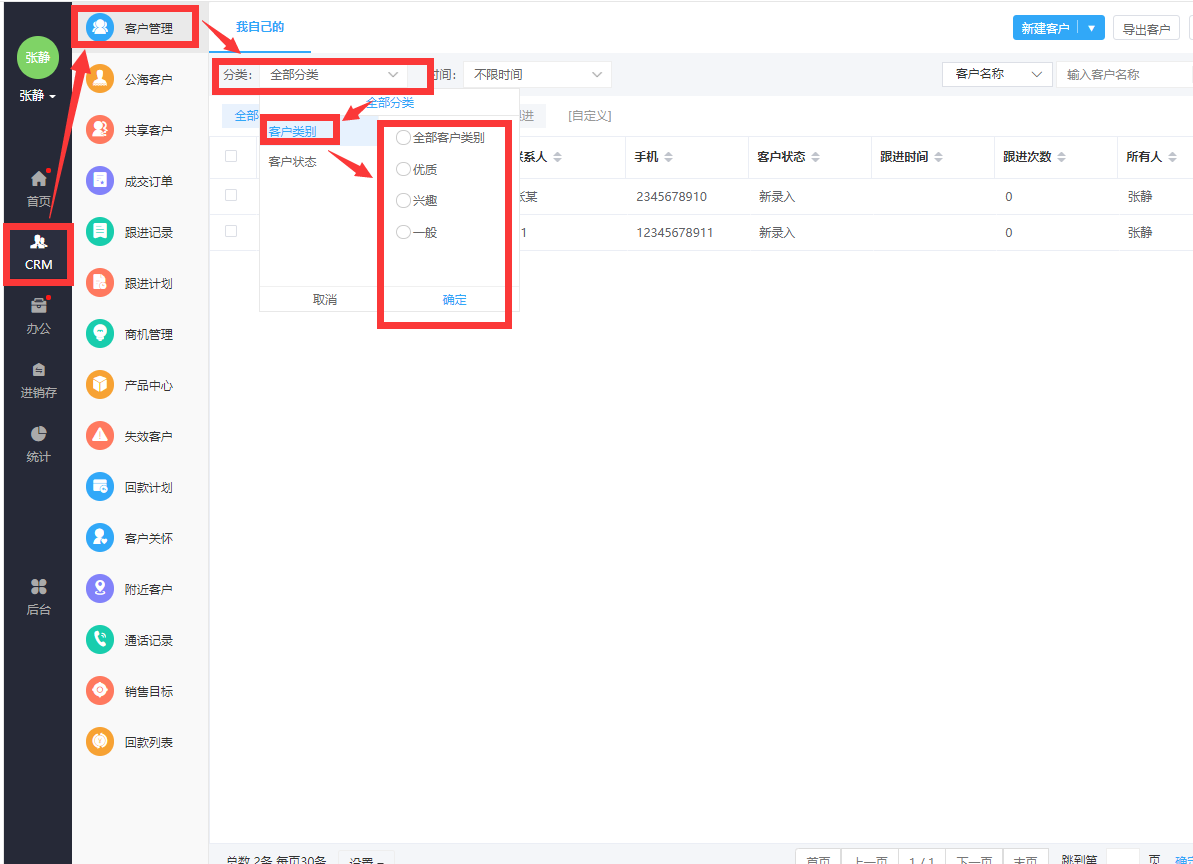Select the 一般 radio option
The height and width of the screenshot is (864, 1193).
click(x=403, y=232)
